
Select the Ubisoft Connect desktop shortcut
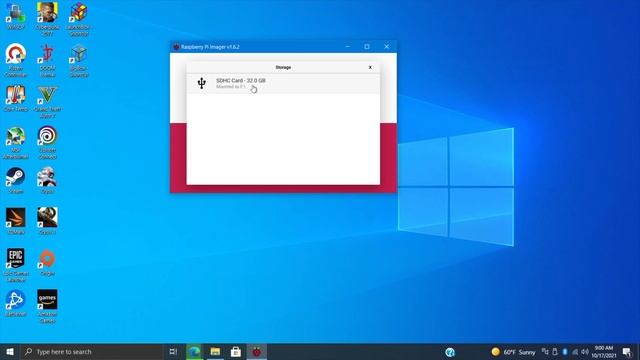[47, 142]
